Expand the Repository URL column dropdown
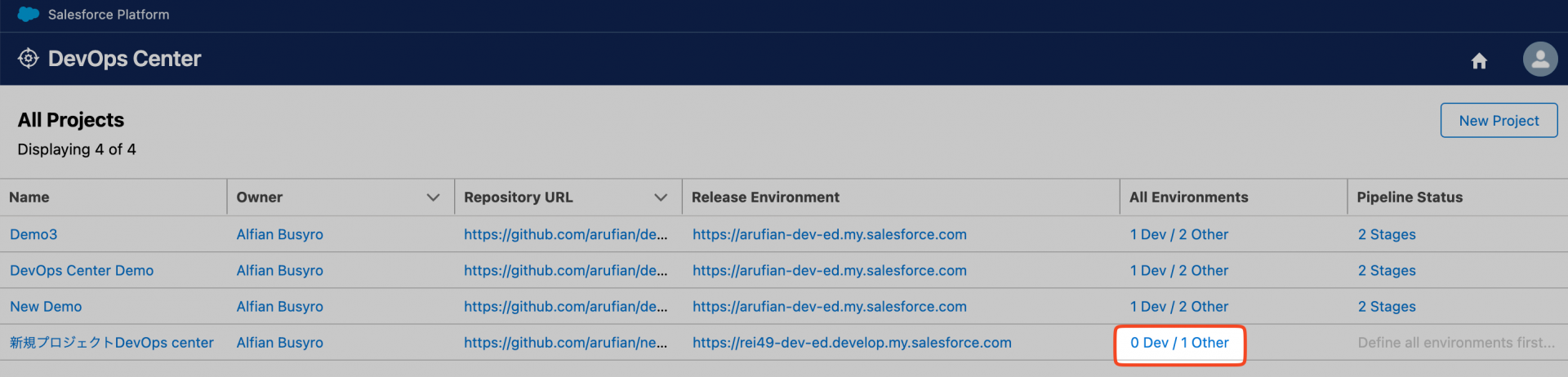 click(661, 197)
